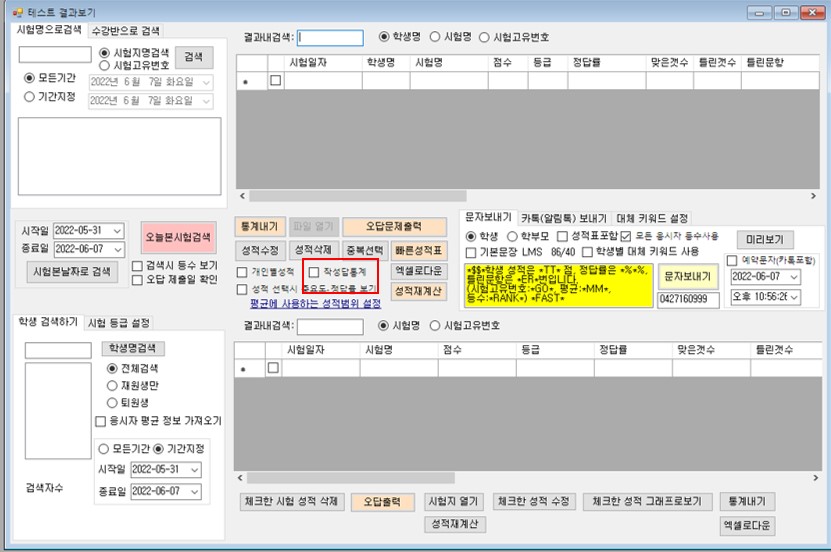Screen dimensions: 831x552
Task: Click the 성적삭제 button
Action: [313, 250]
